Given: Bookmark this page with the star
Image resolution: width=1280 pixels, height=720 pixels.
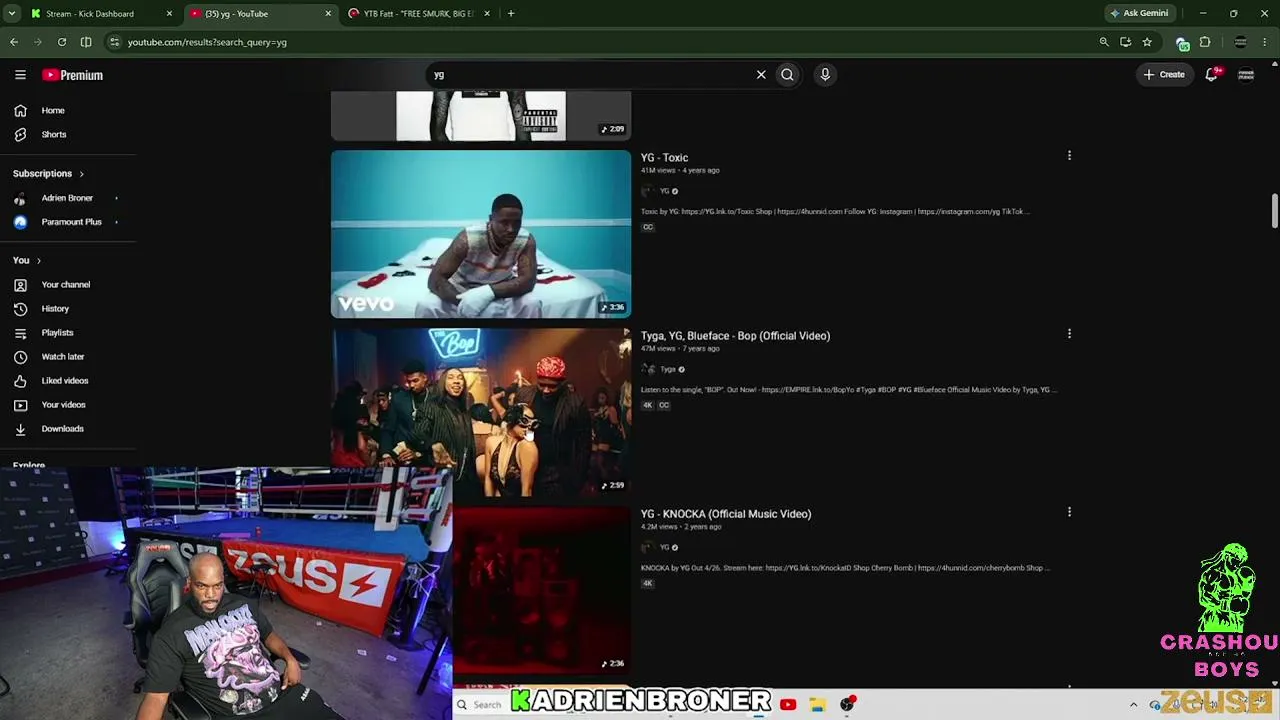Looking at the screenshot, I should (1147, 42).
